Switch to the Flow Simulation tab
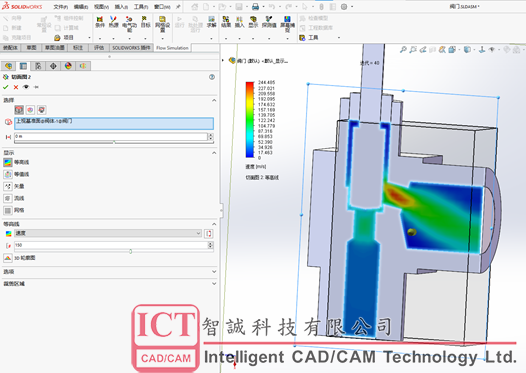526x373 pixels. (x=172, y=48)
